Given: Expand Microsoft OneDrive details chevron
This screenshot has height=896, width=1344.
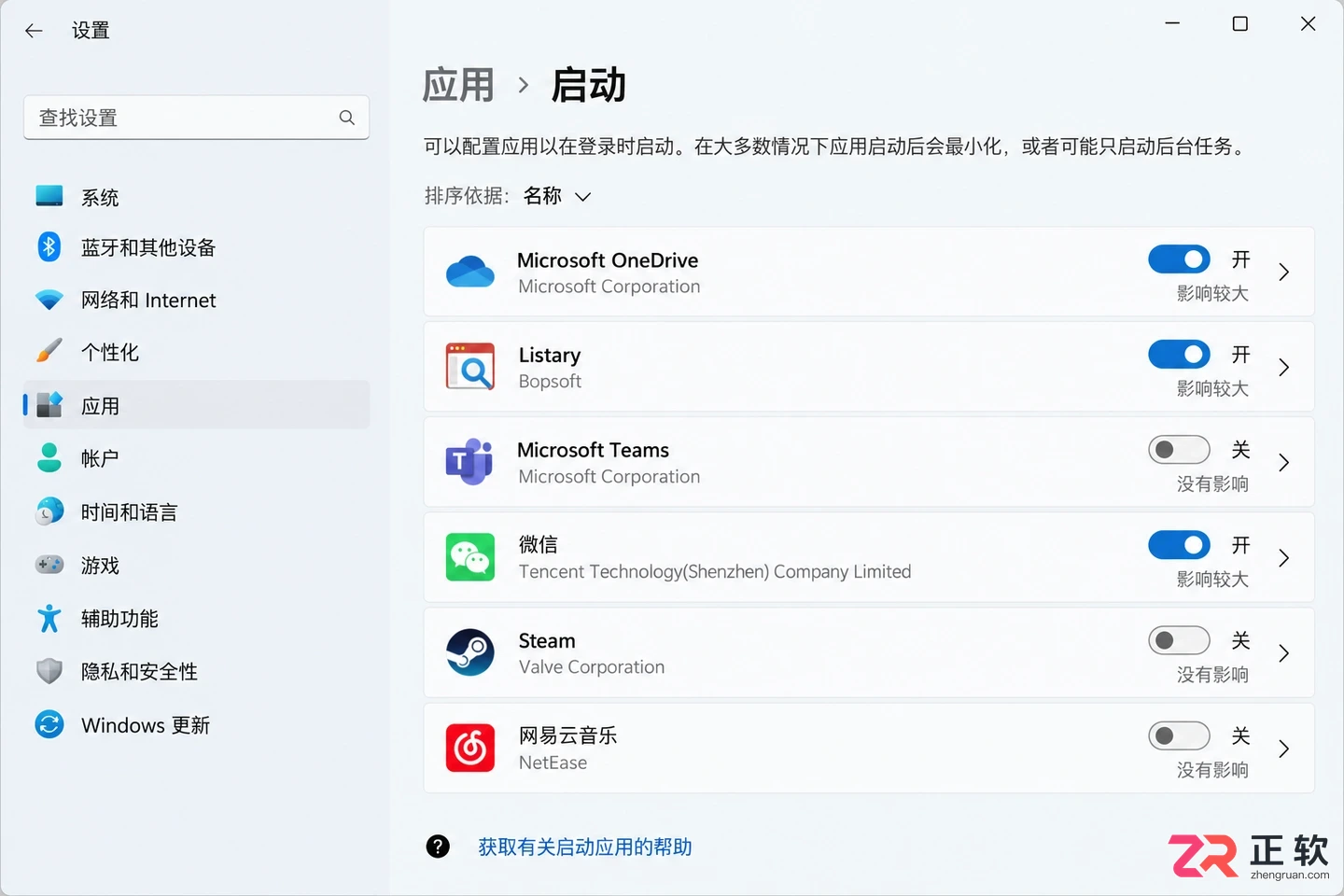Looking at the screenshot, I should pos(1284,273).
